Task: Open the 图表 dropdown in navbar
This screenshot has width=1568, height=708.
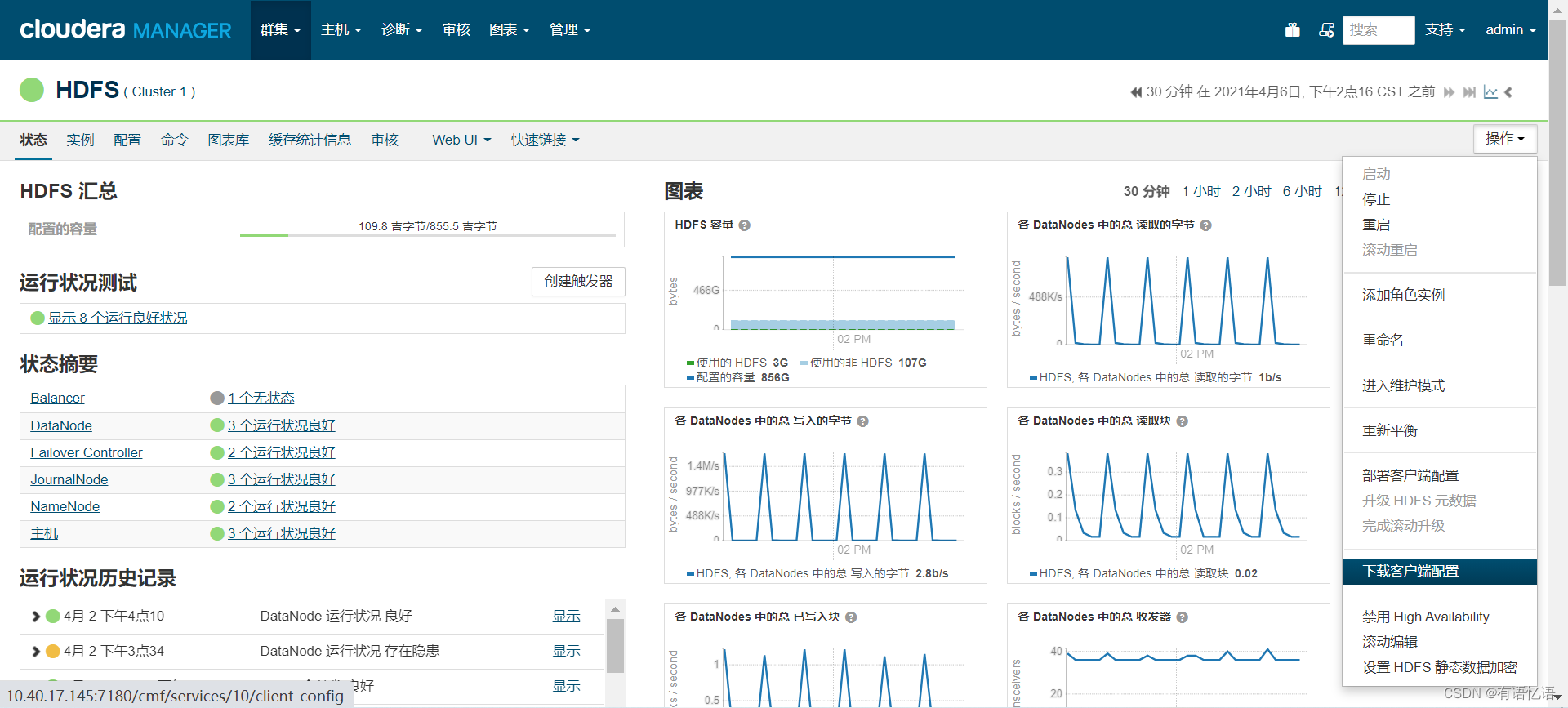Action: [509, 29]
